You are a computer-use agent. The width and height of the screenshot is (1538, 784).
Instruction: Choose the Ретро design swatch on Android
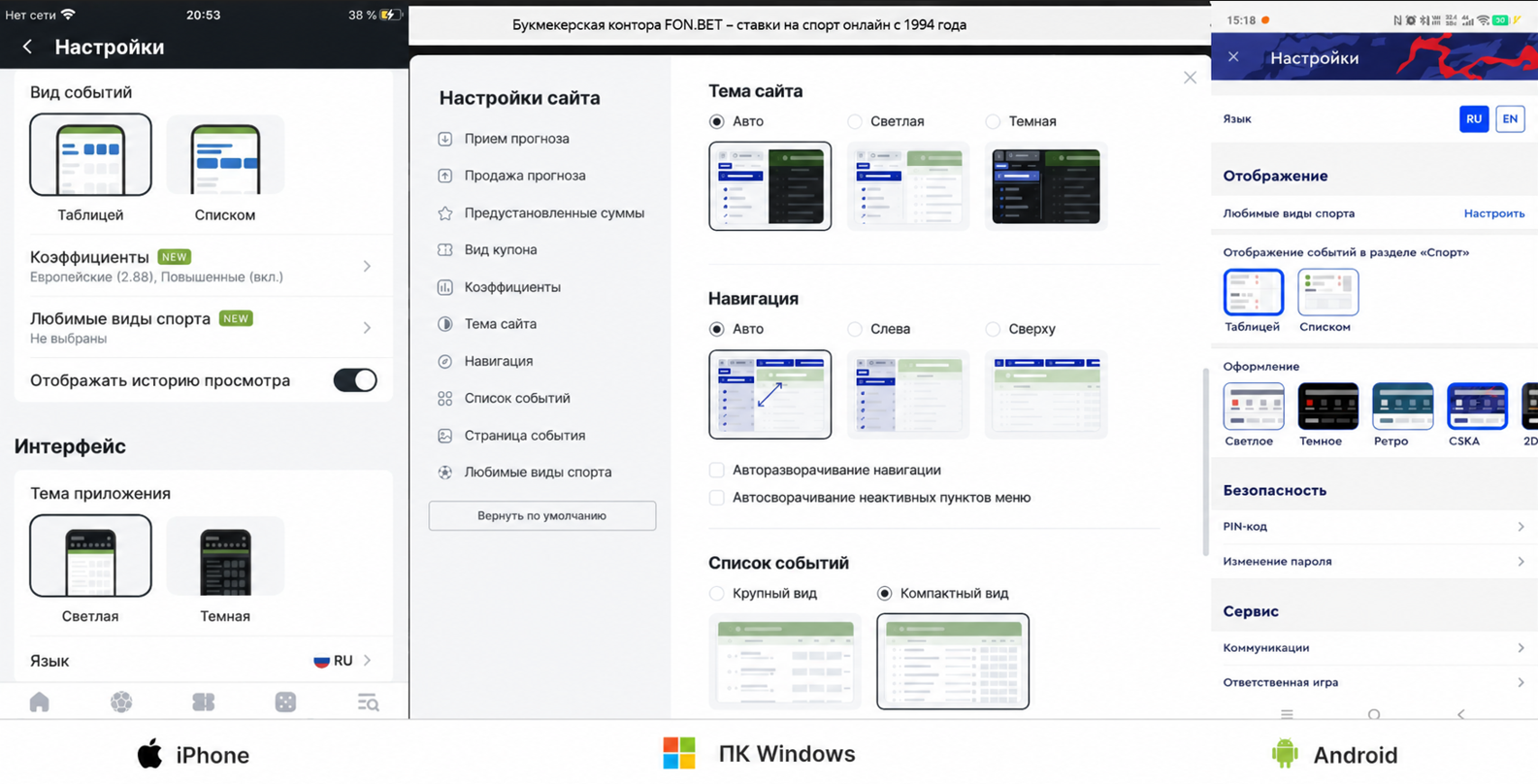pos(1403,407)
